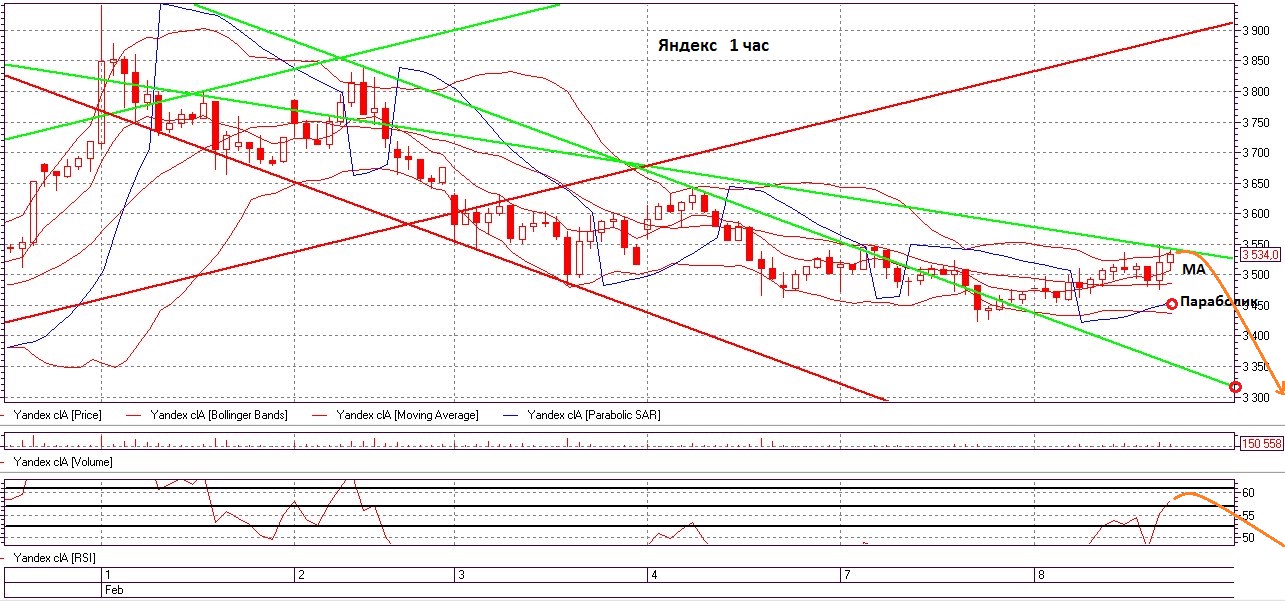The image size is (1285, 601).
Task: Click the RSI axis level 60
Action: coord(1248,493)
